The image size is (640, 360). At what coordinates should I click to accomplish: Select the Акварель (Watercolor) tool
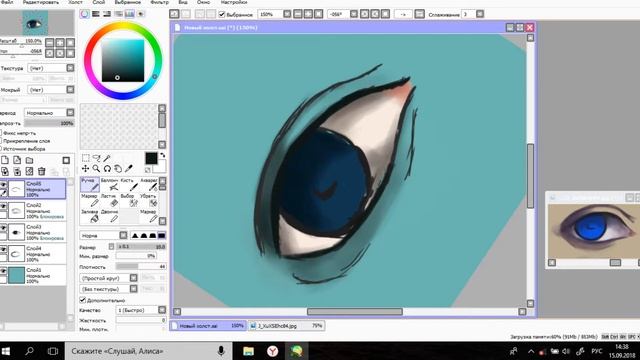pyautogui.click(x=149, y=184)
